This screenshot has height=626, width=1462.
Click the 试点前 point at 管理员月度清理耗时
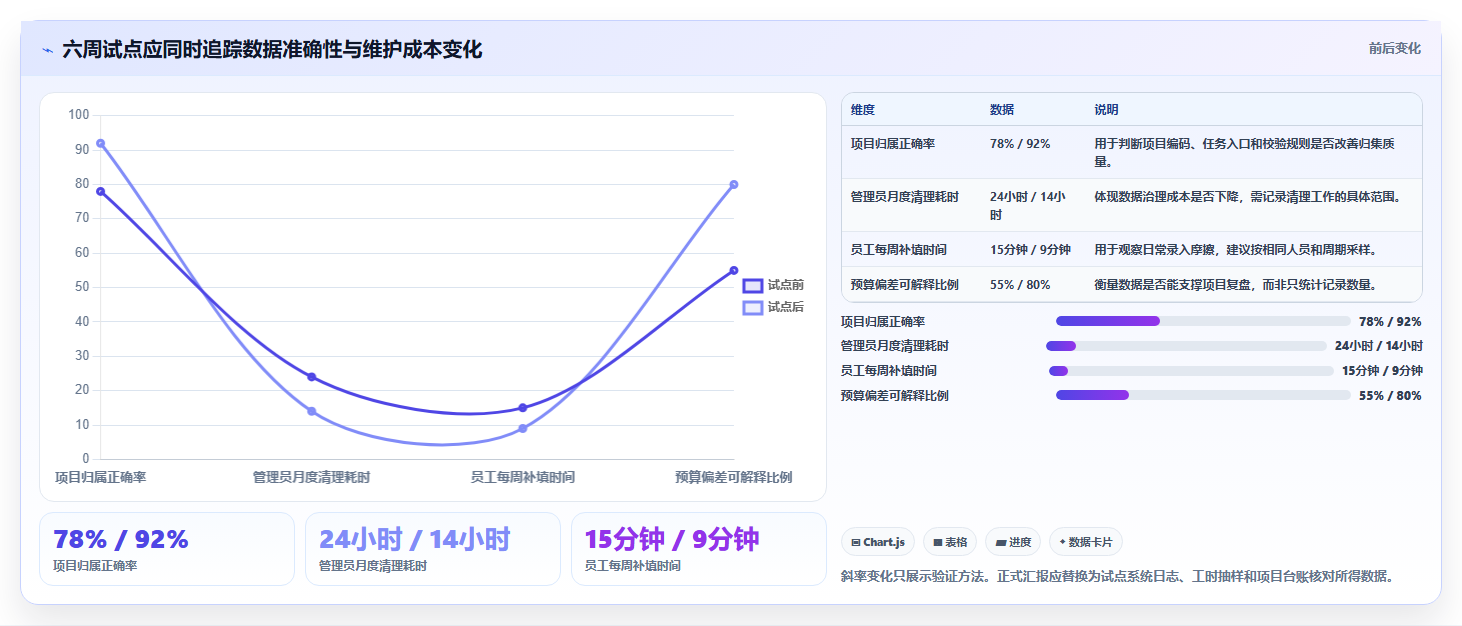pos(311,377)
